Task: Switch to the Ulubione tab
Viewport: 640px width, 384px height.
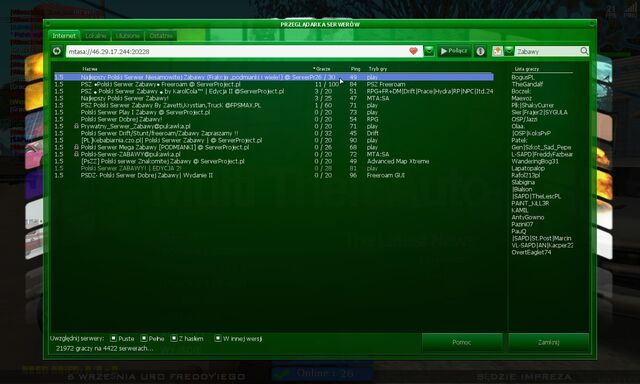Action: 127,36
